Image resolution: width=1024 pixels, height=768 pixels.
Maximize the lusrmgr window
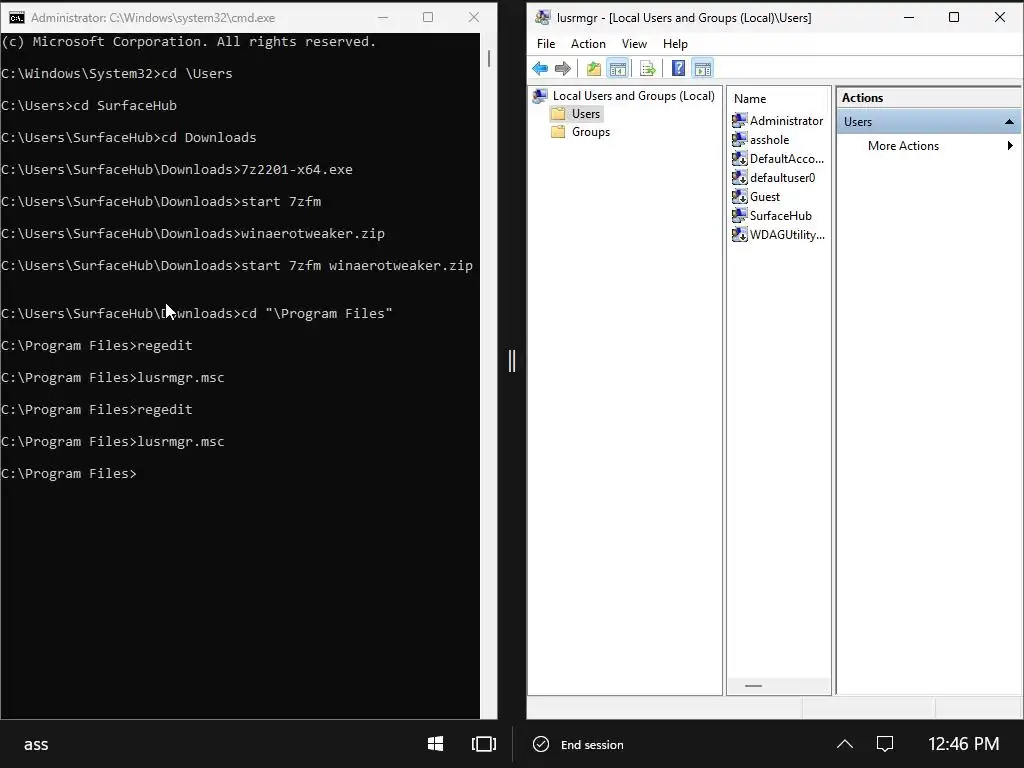[x=953, y=18]
